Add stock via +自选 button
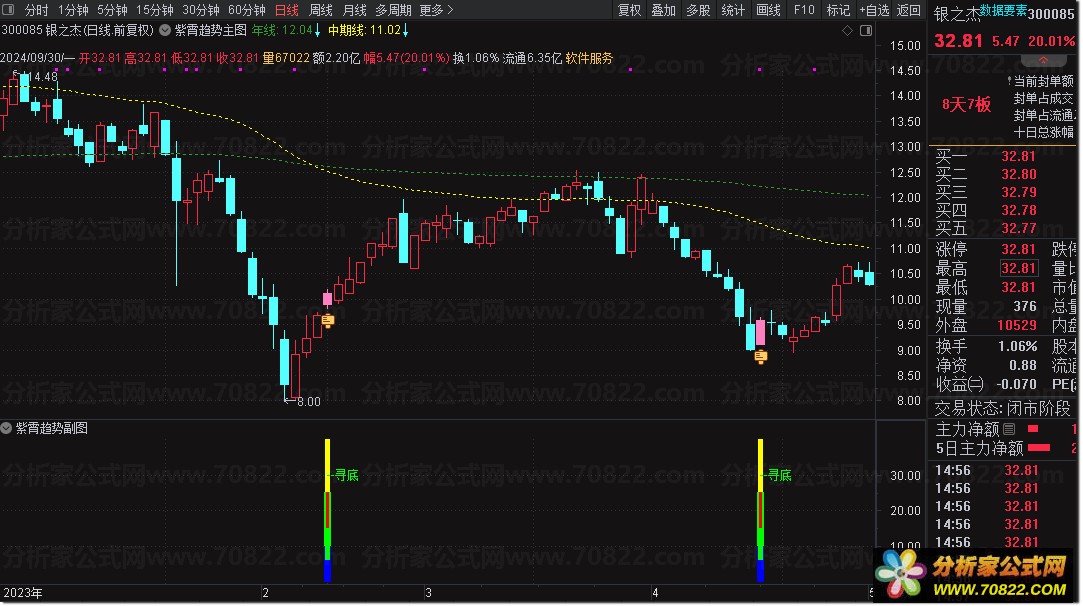Screen dimensions: 1083x606 (x=874, y=10)
